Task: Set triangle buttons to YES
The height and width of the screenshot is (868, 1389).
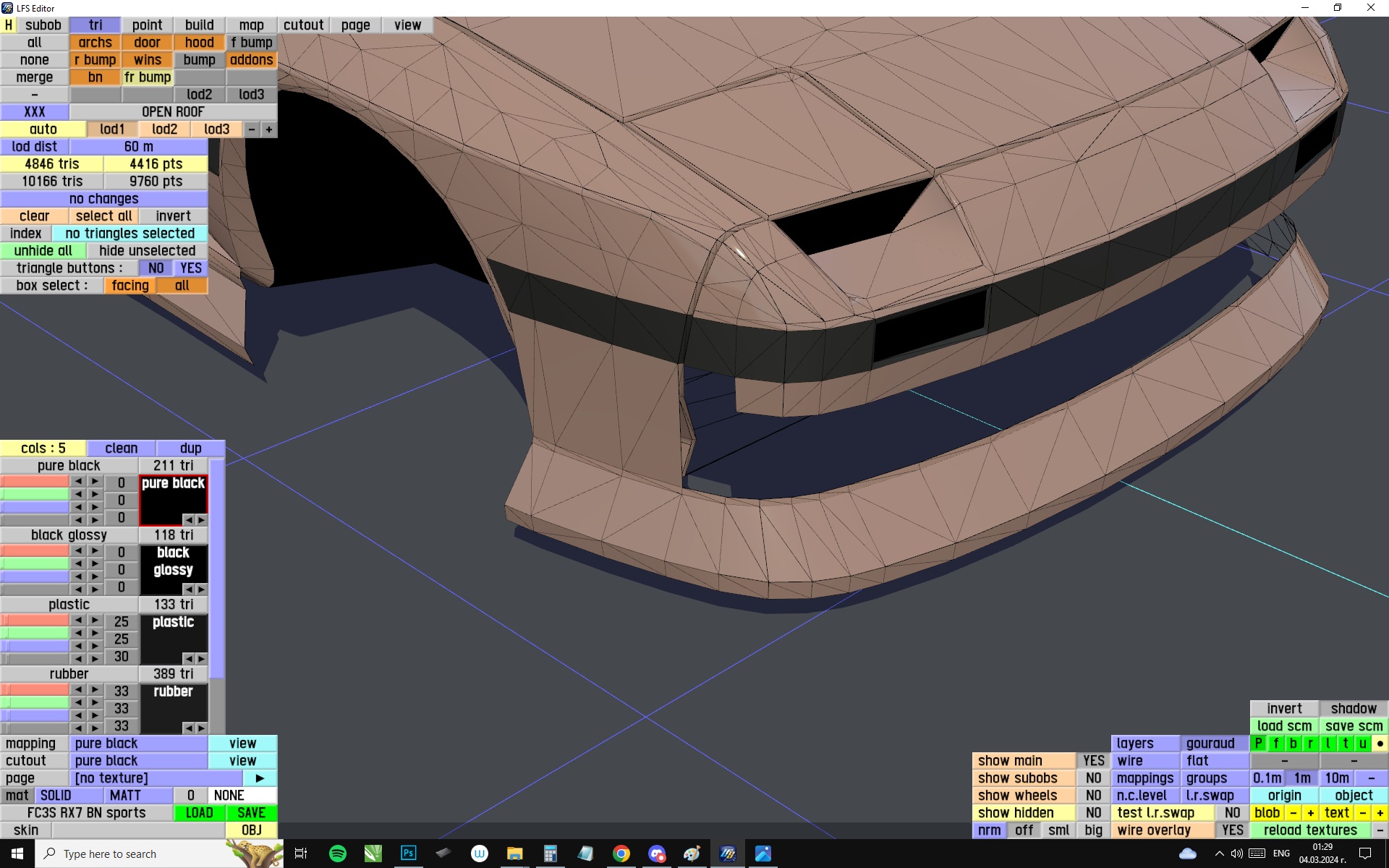Action: point(190,268)
